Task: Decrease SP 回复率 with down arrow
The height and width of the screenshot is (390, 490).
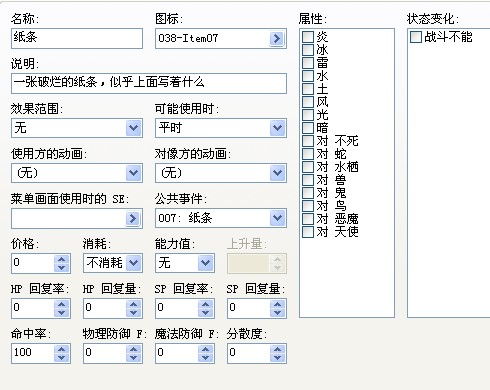Action: 206,312
